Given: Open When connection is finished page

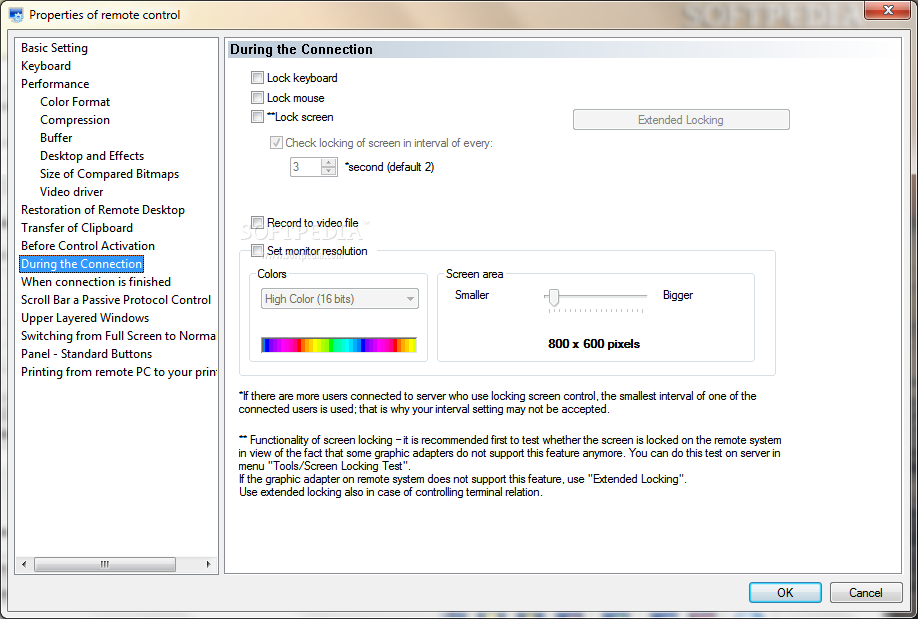Looking at the screenshot, I should [96, 282].
